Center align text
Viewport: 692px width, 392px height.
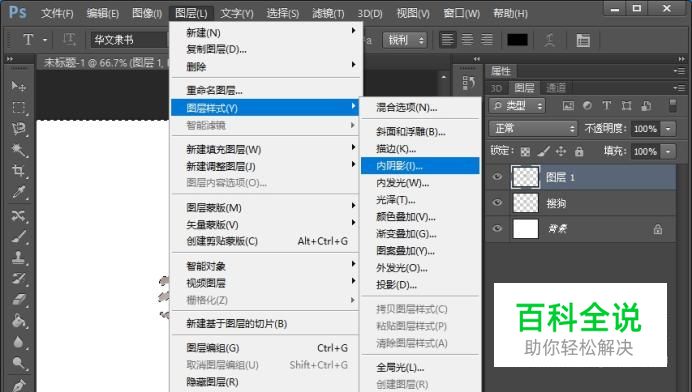click(467, 40)
